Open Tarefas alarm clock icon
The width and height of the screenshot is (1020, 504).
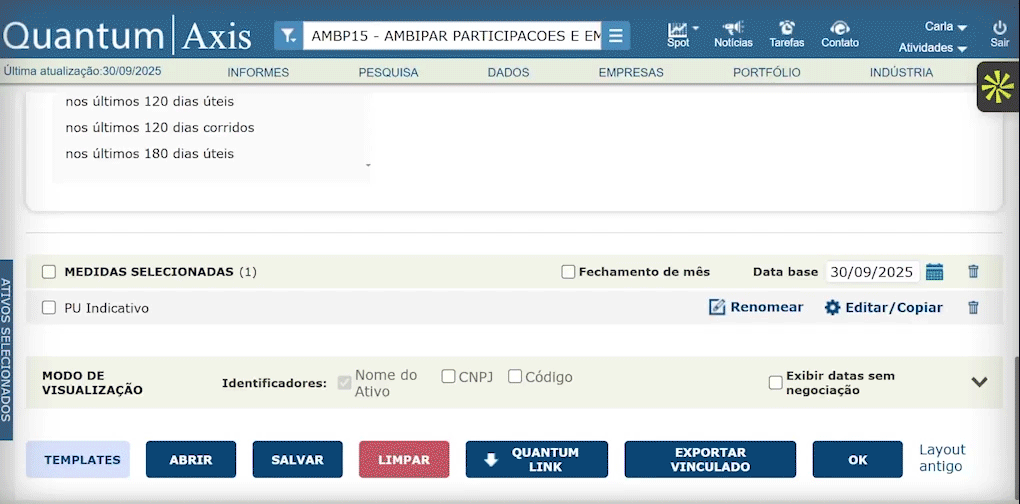pyautogui.click(x=787, y=28)
